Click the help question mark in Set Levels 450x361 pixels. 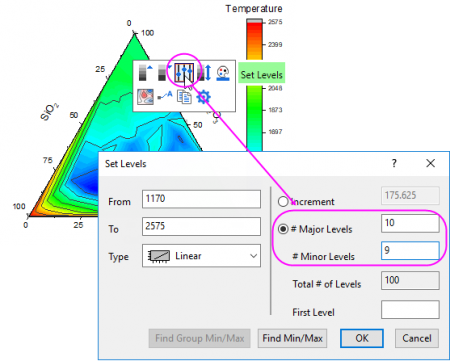tap(394, 163)
